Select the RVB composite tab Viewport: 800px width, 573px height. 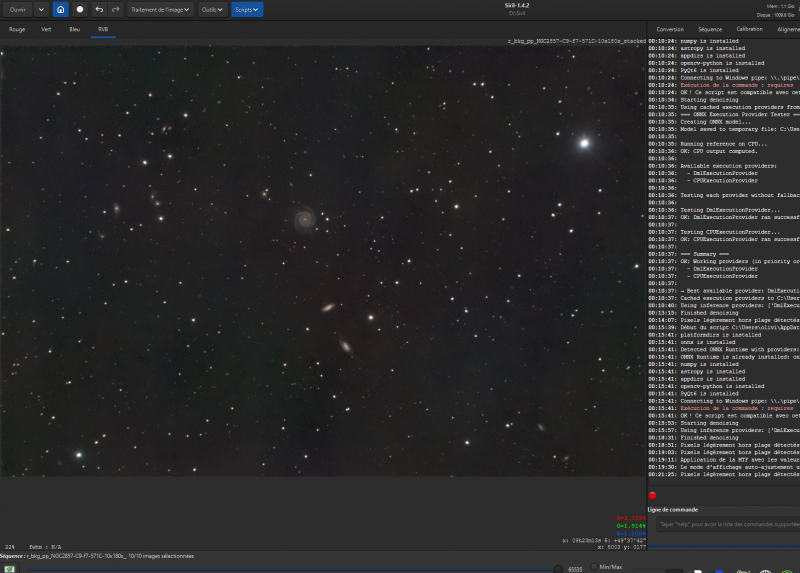coord(103,30)
